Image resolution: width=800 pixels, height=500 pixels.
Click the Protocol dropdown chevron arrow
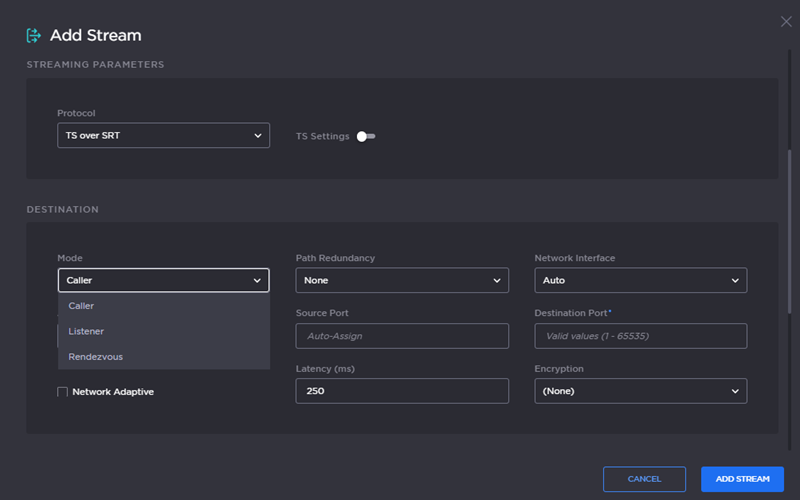(257, 135)
